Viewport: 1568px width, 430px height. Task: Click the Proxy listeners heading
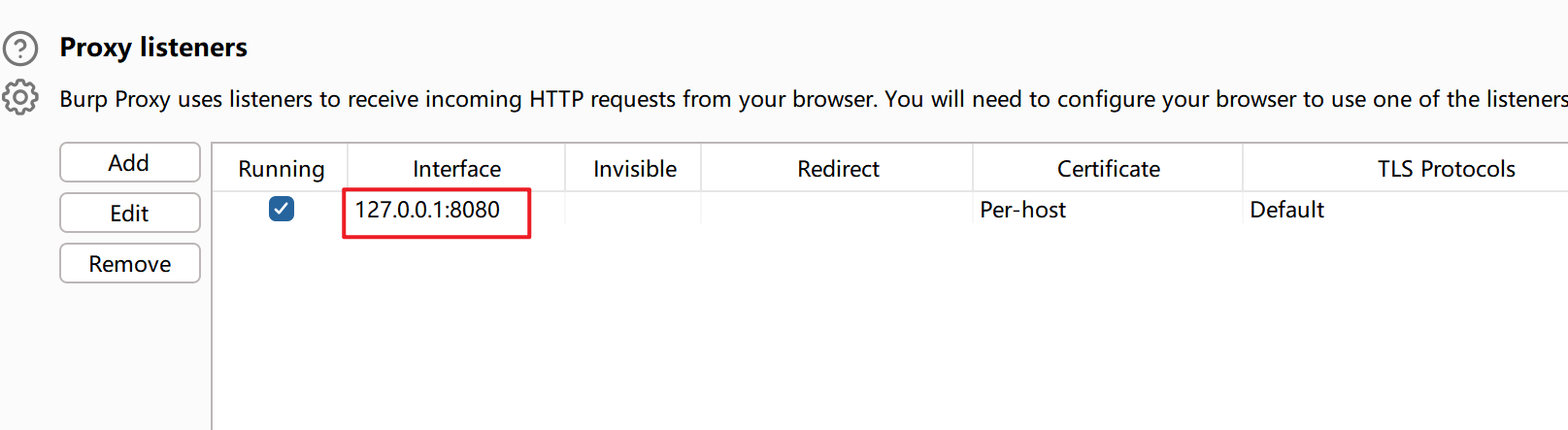pyautogui.click(x=153, y=48)
